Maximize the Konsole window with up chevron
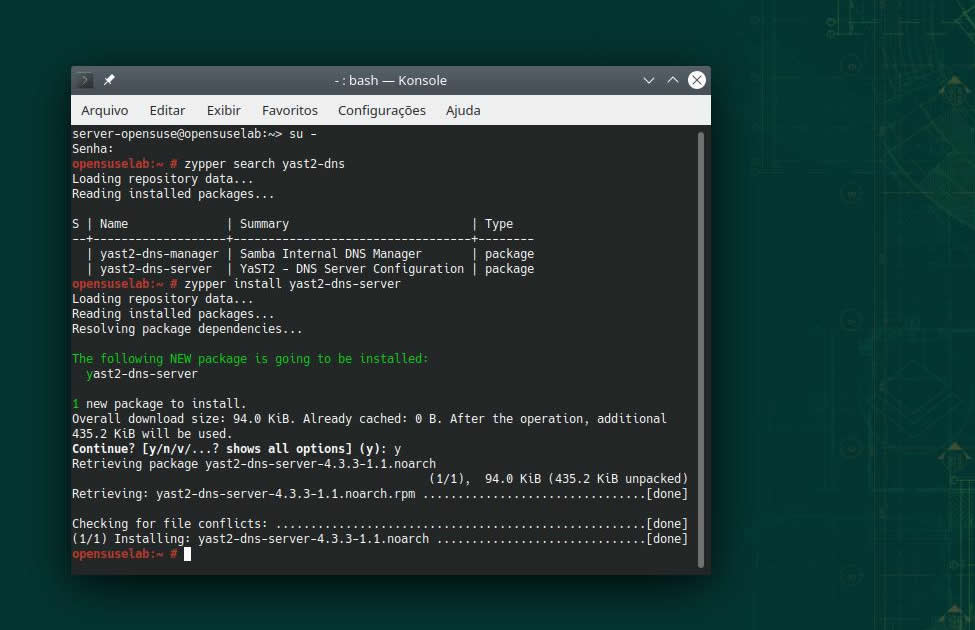Viewport: 975px width, 630px height. (673, 80)
